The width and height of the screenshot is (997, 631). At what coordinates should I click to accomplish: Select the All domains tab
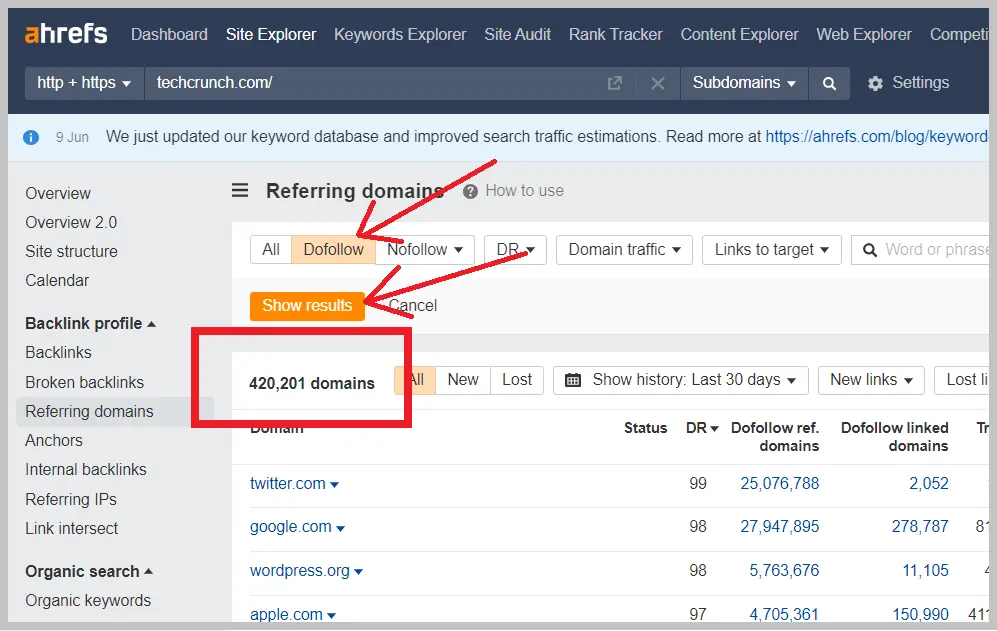[416, 380]
